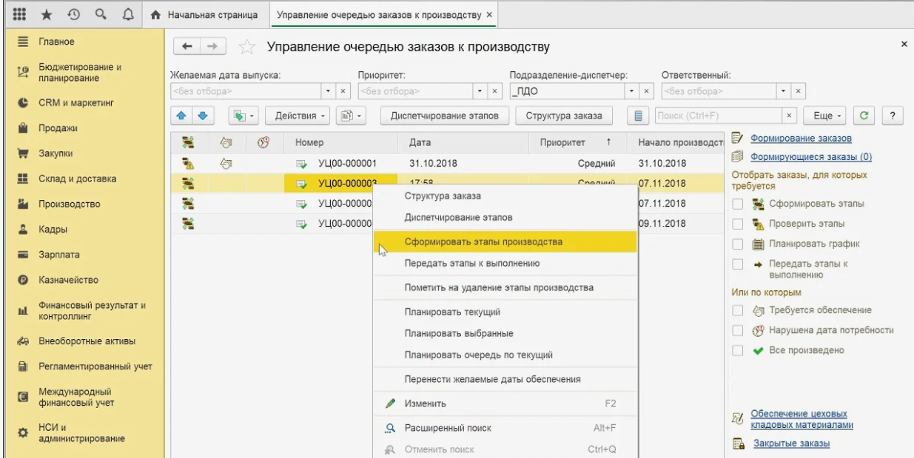Enable Проверить этапы checkbox
The image size is (914, 458).
click(x=738, y=224)
